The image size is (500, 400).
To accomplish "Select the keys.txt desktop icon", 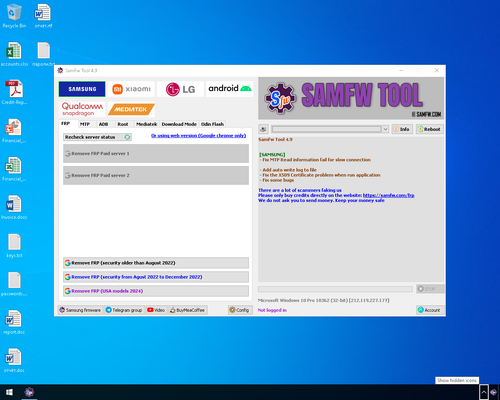I will pyautogui.click(x=14, y=246).
